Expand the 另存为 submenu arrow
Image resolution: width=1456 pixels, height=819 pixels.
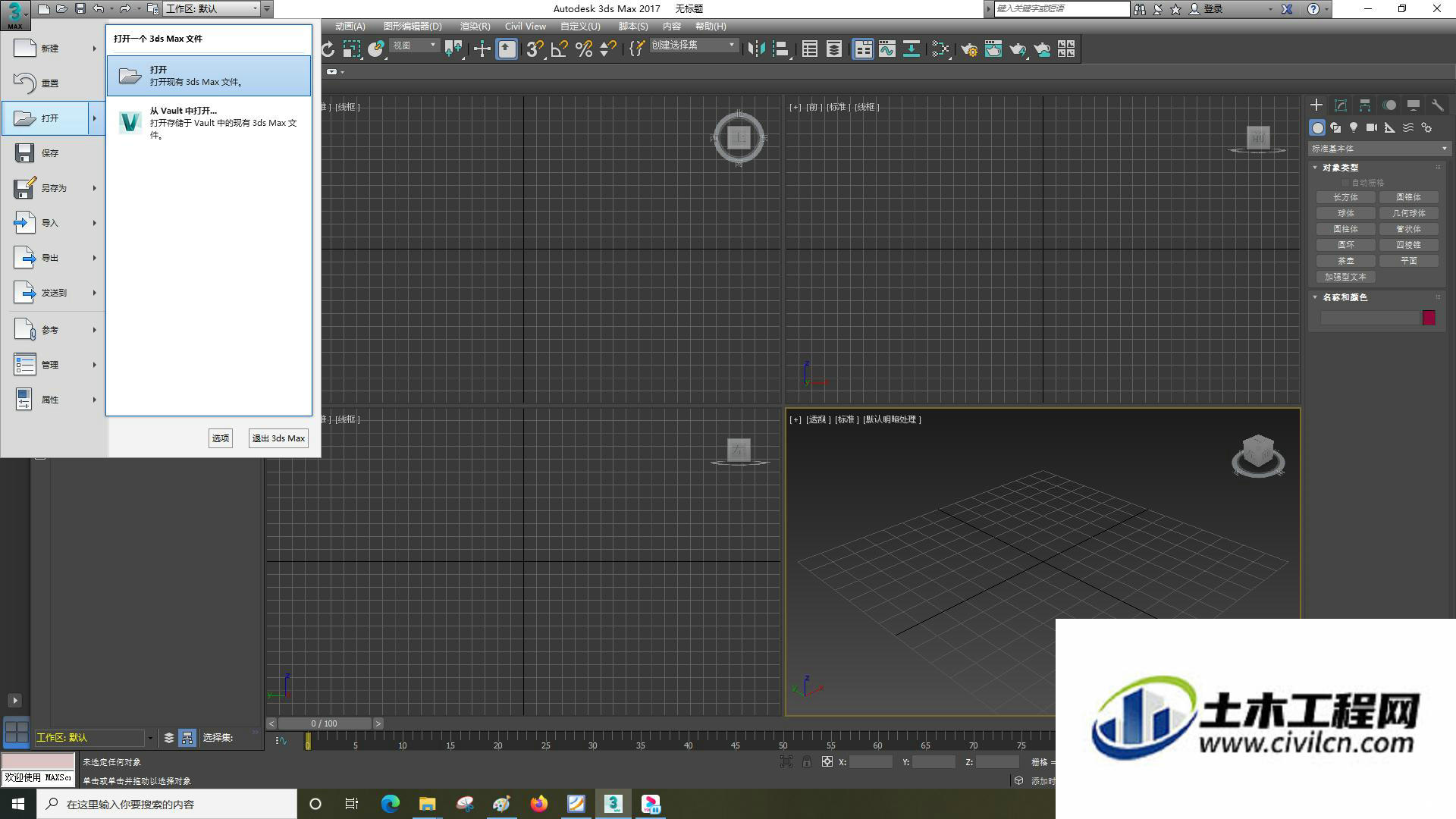(95, 188)
